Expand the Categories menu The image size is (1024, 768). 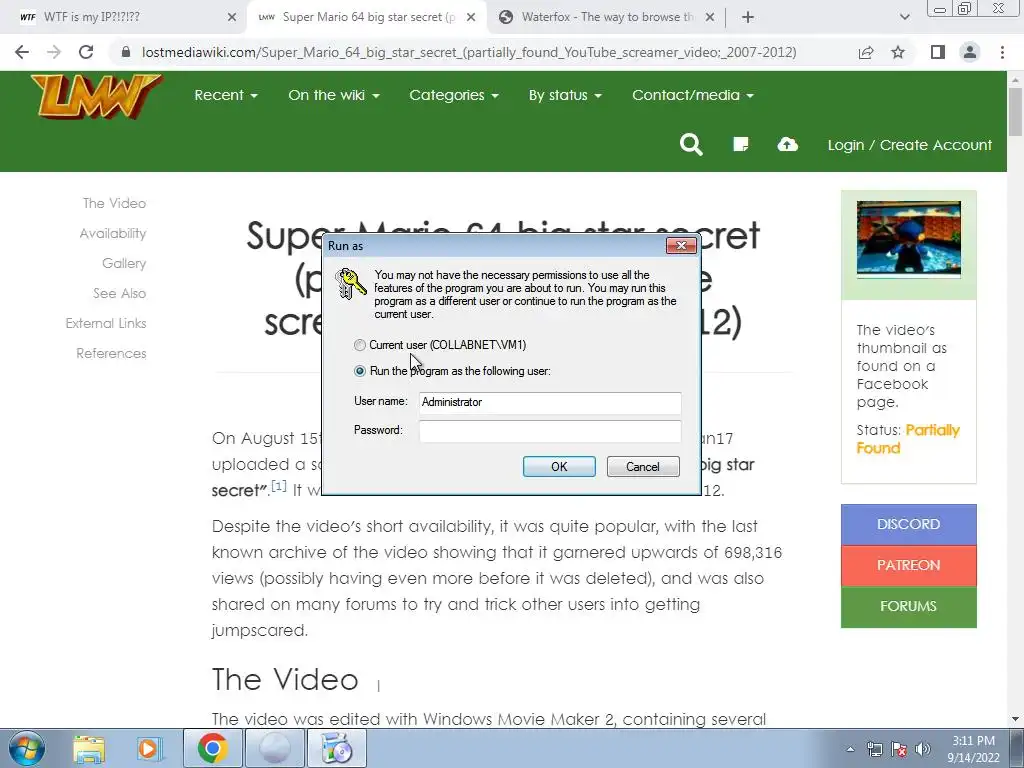[x=454, y=95]
